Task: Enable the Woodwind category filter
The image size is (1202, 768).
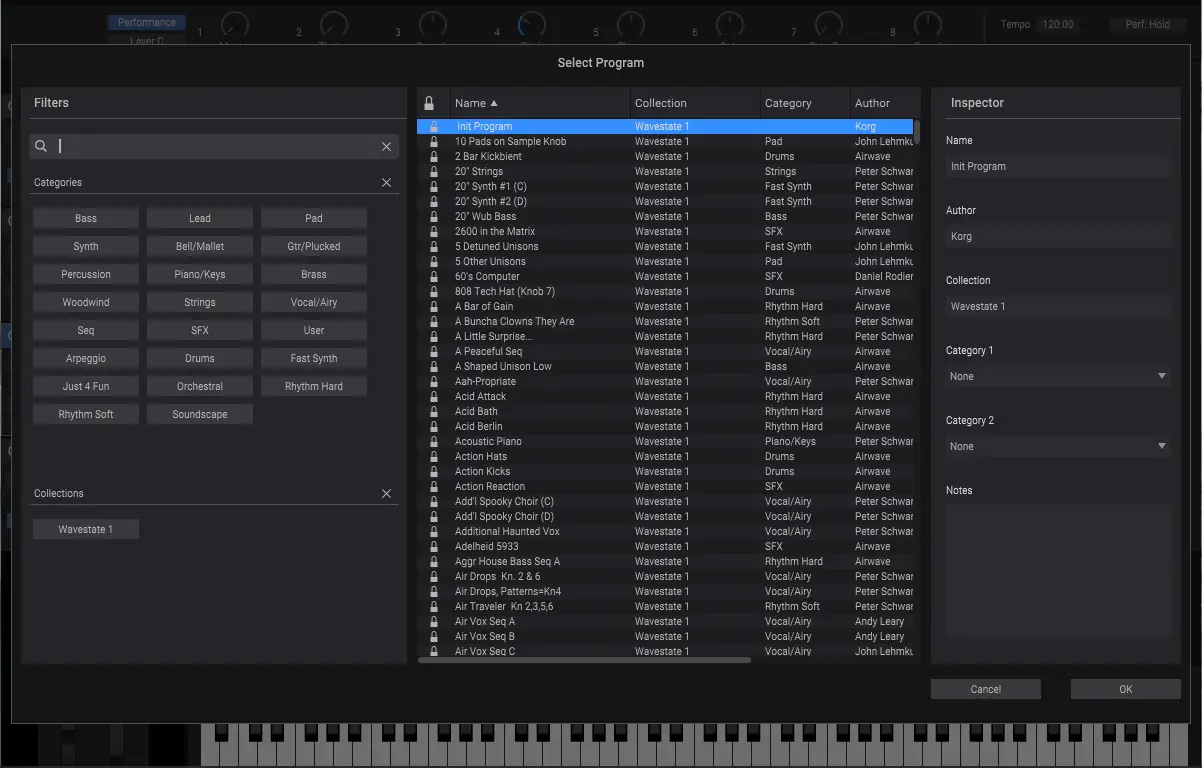Action: tap(86, 302)
